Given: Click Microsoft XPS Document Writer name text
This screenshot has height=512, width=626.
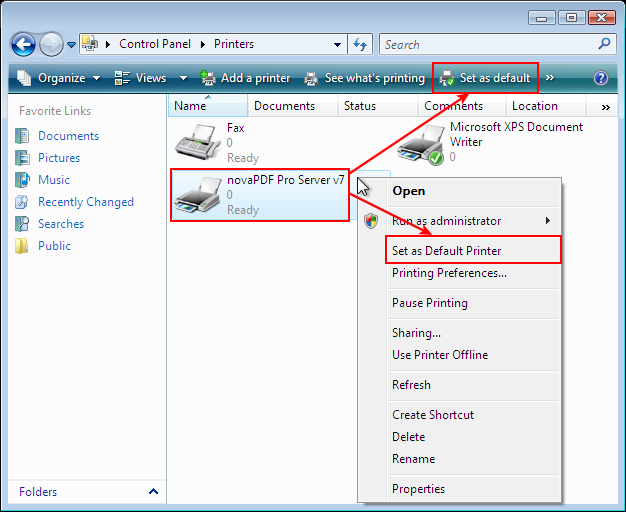Looking at the screenshot, I should pyautogui.click(x=516, y=134).
